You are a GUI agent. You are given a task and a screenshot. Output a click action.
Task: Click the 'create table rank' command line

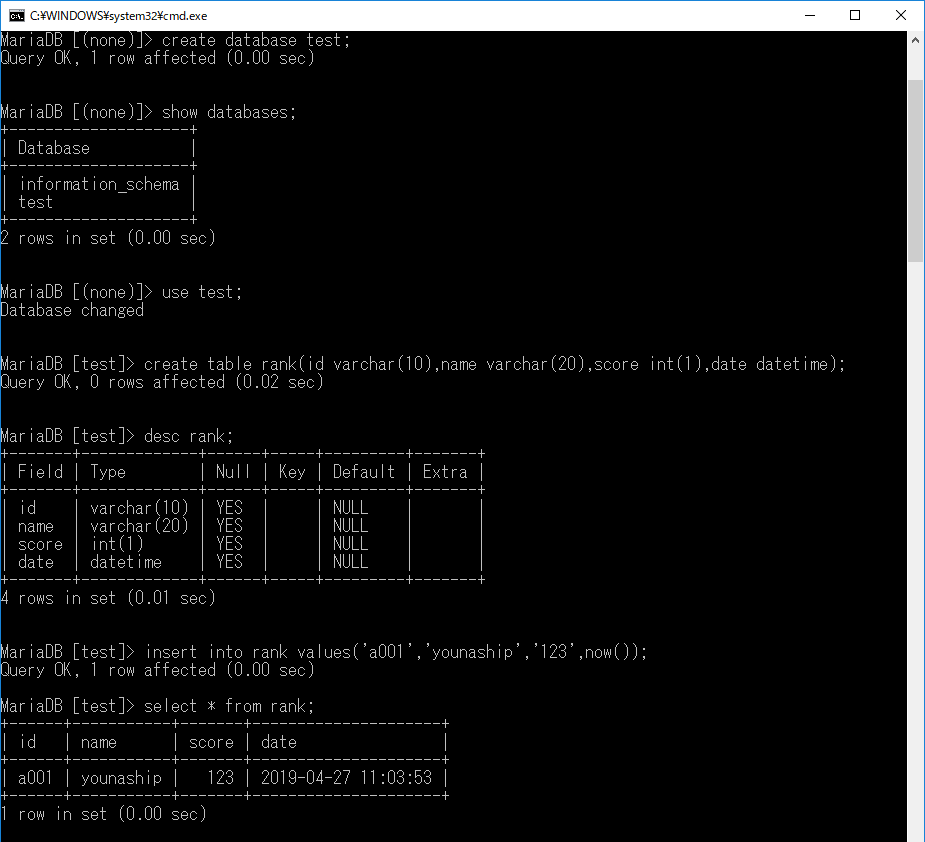(x=494, y=364)
